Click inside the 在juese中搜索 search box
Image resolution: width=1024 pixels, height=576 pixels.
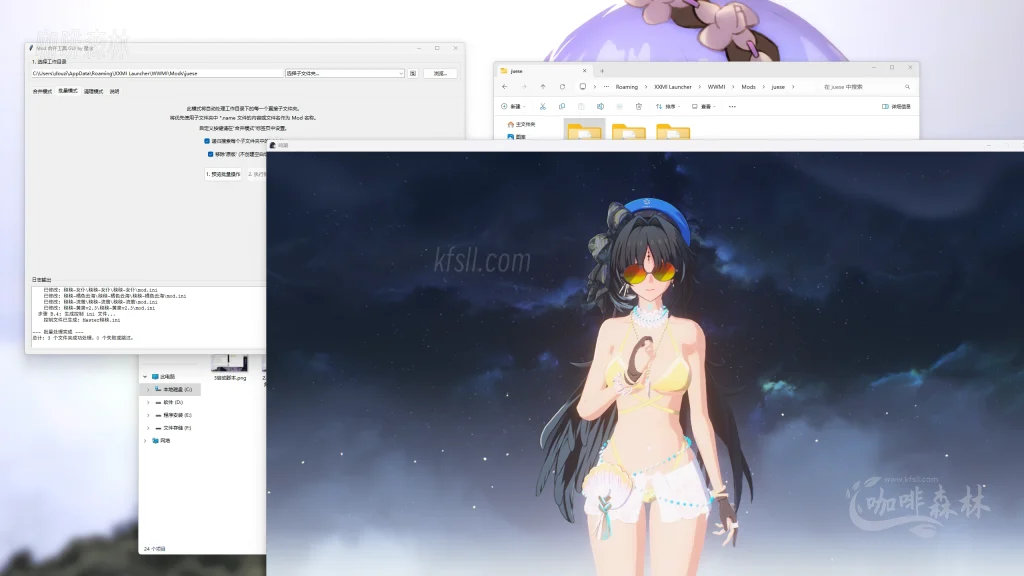pyautogui.click(x=843, y=87)
